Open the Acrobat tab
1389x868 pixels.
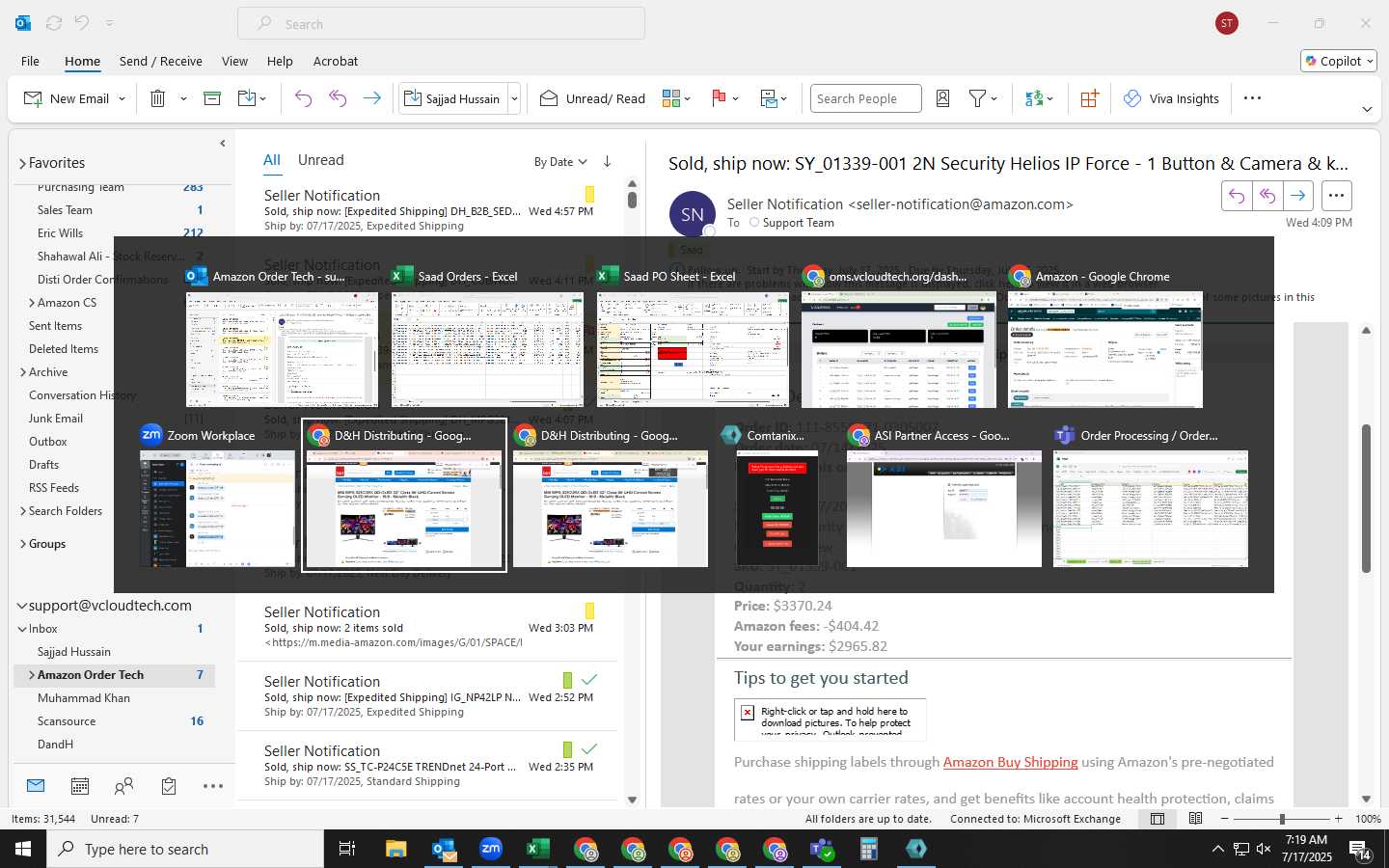[x=336, y=61]
